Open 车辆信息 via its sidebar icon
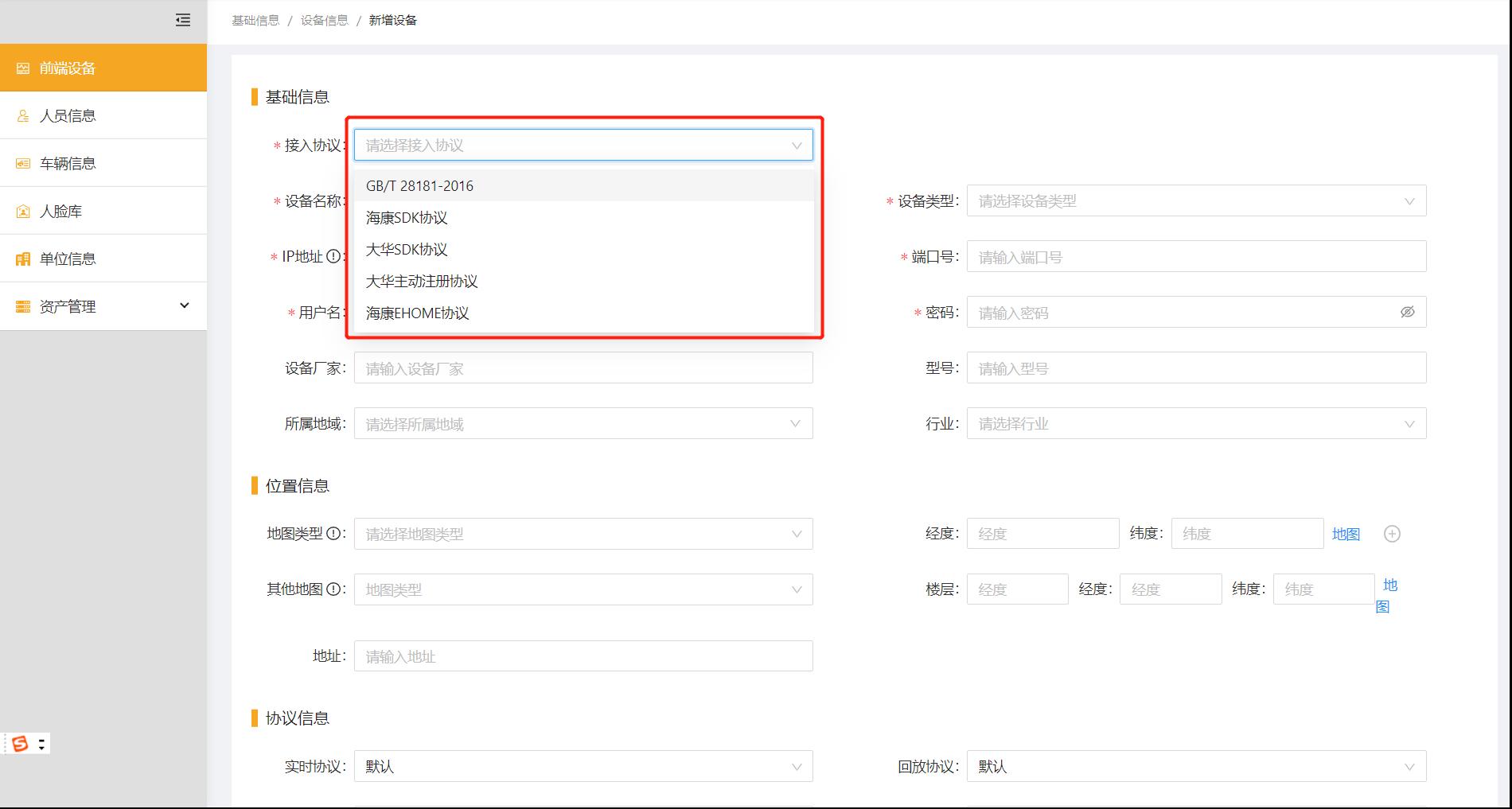1512x809 pixels. pyautogui.click(x=21, y=162)
